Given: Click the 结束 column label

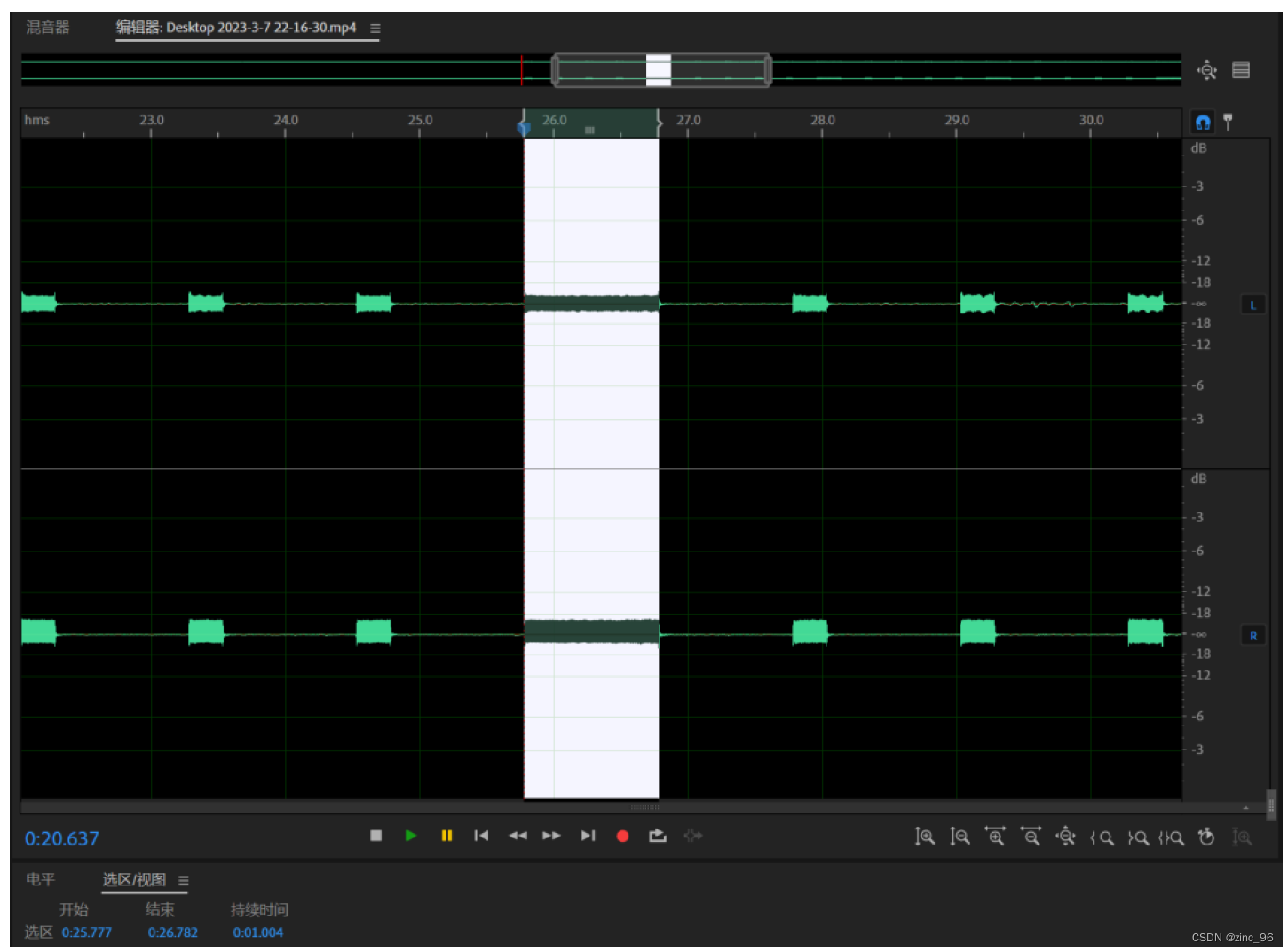Looking at the screenshot, I should [160, 909].
